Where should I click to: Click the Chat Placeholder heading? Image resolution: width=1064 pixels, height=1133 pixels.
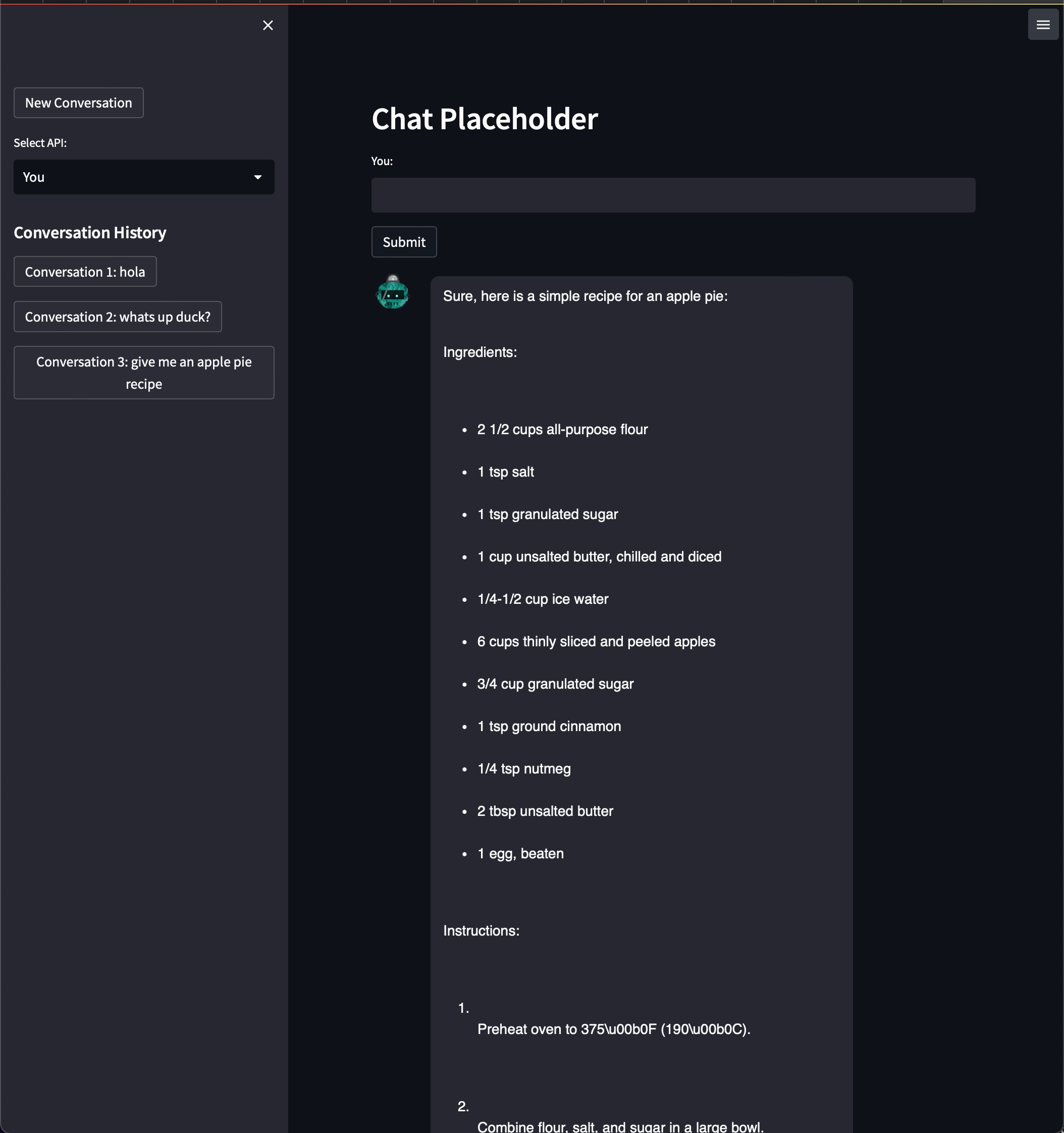point(484,119)
